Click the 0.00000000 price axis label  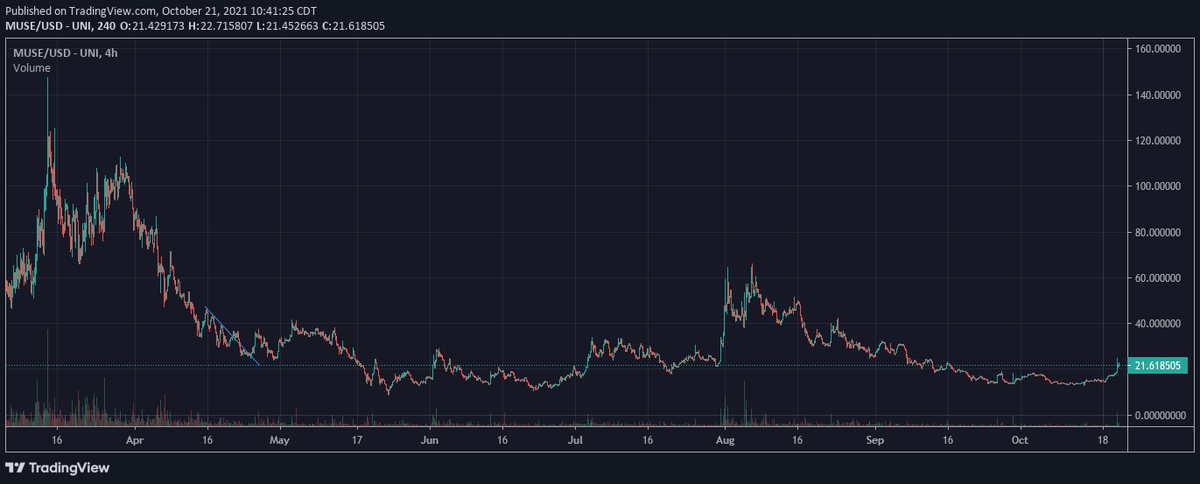click(1160, 415)
